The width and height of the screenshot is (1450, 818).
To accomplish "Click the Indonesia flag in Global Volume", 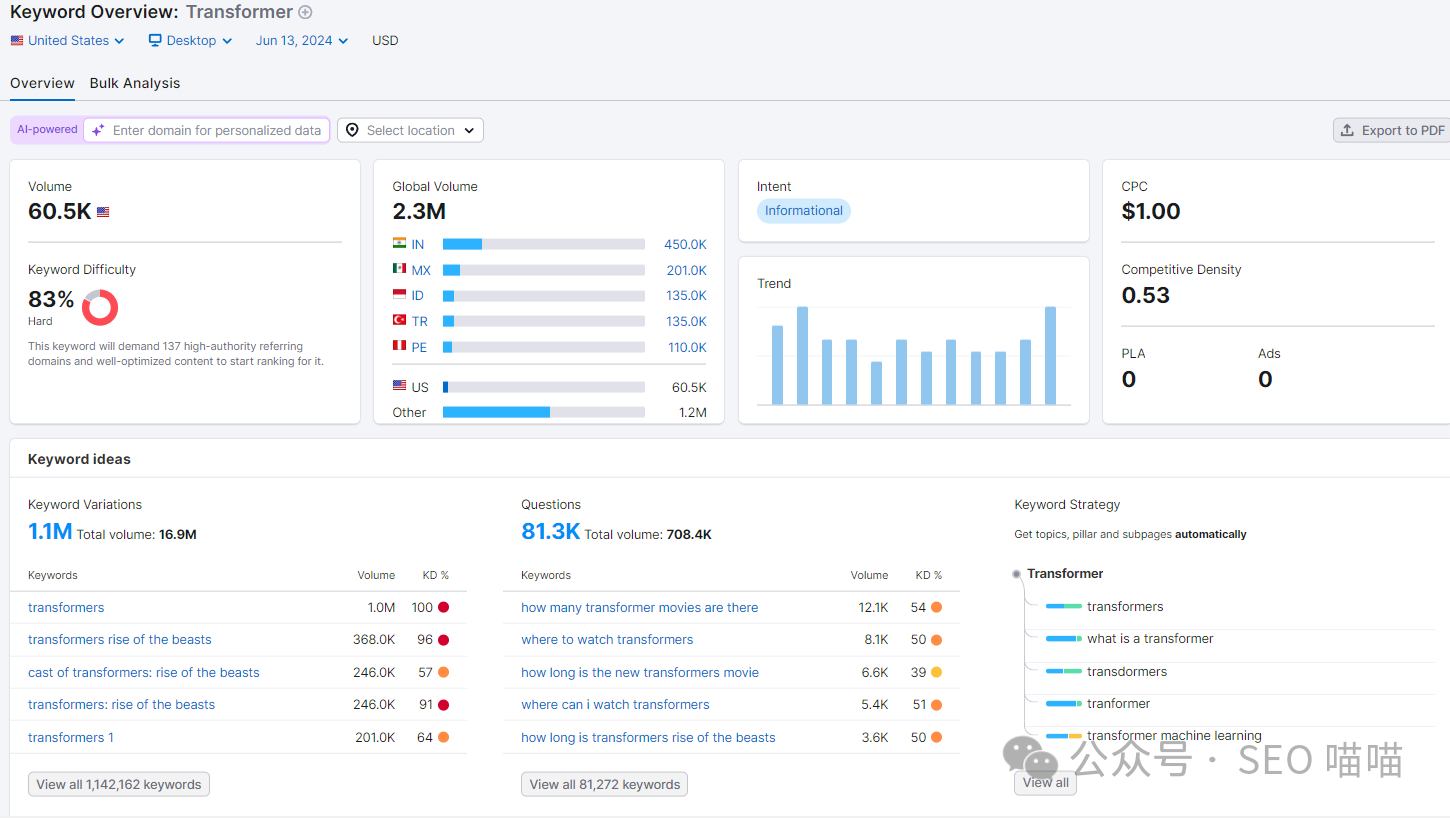I will click(399, 295).
